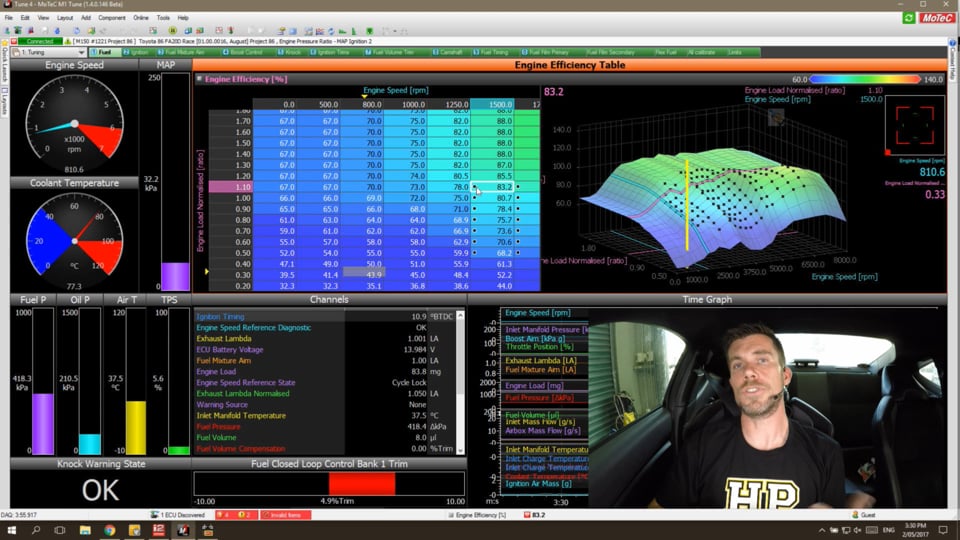Click the yellow warning triangle beside Connected

click(68, 42)
